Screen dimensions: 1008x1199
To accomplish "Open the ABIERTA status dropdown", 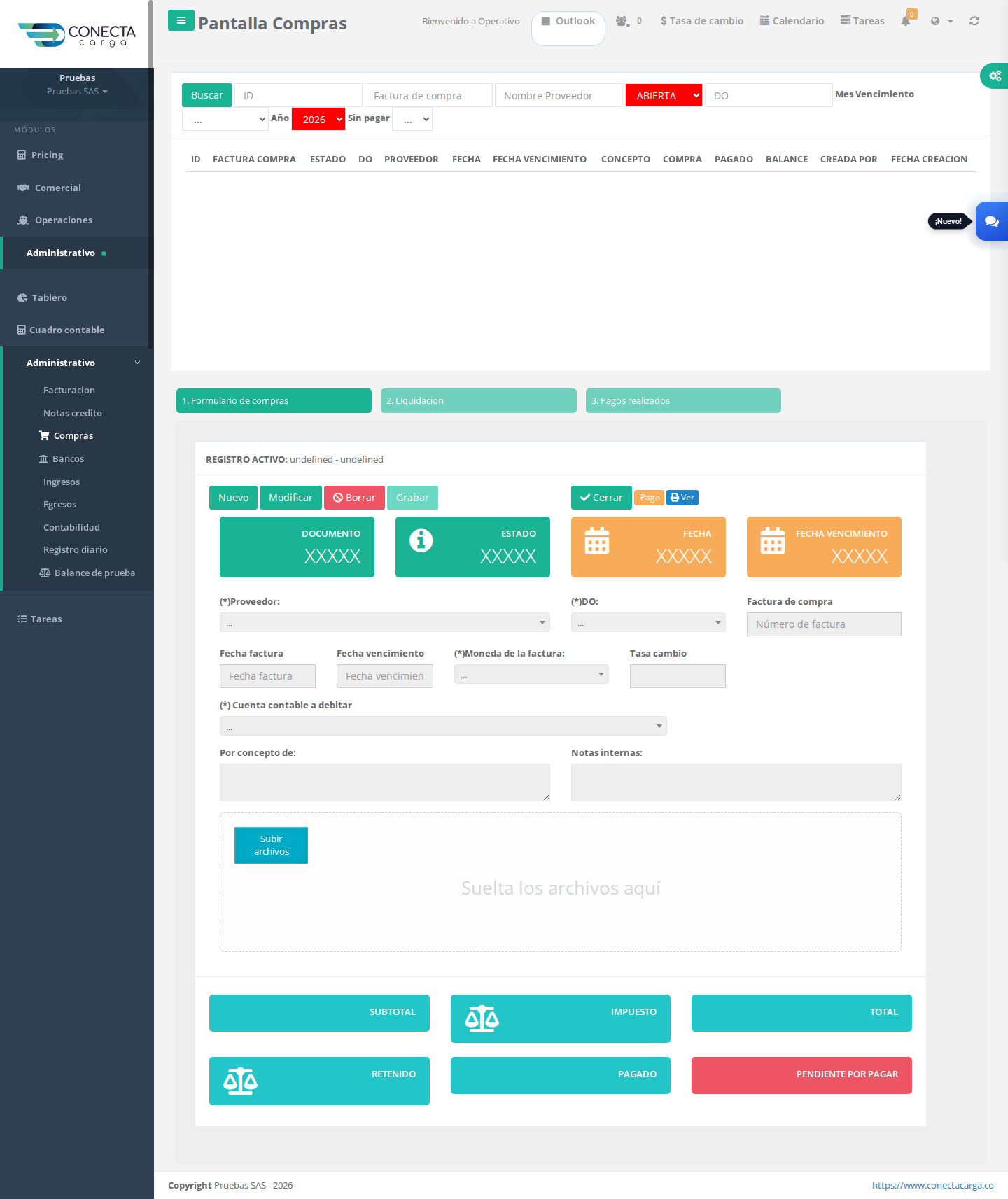I will pyautogui.click(x=664, y=96).
